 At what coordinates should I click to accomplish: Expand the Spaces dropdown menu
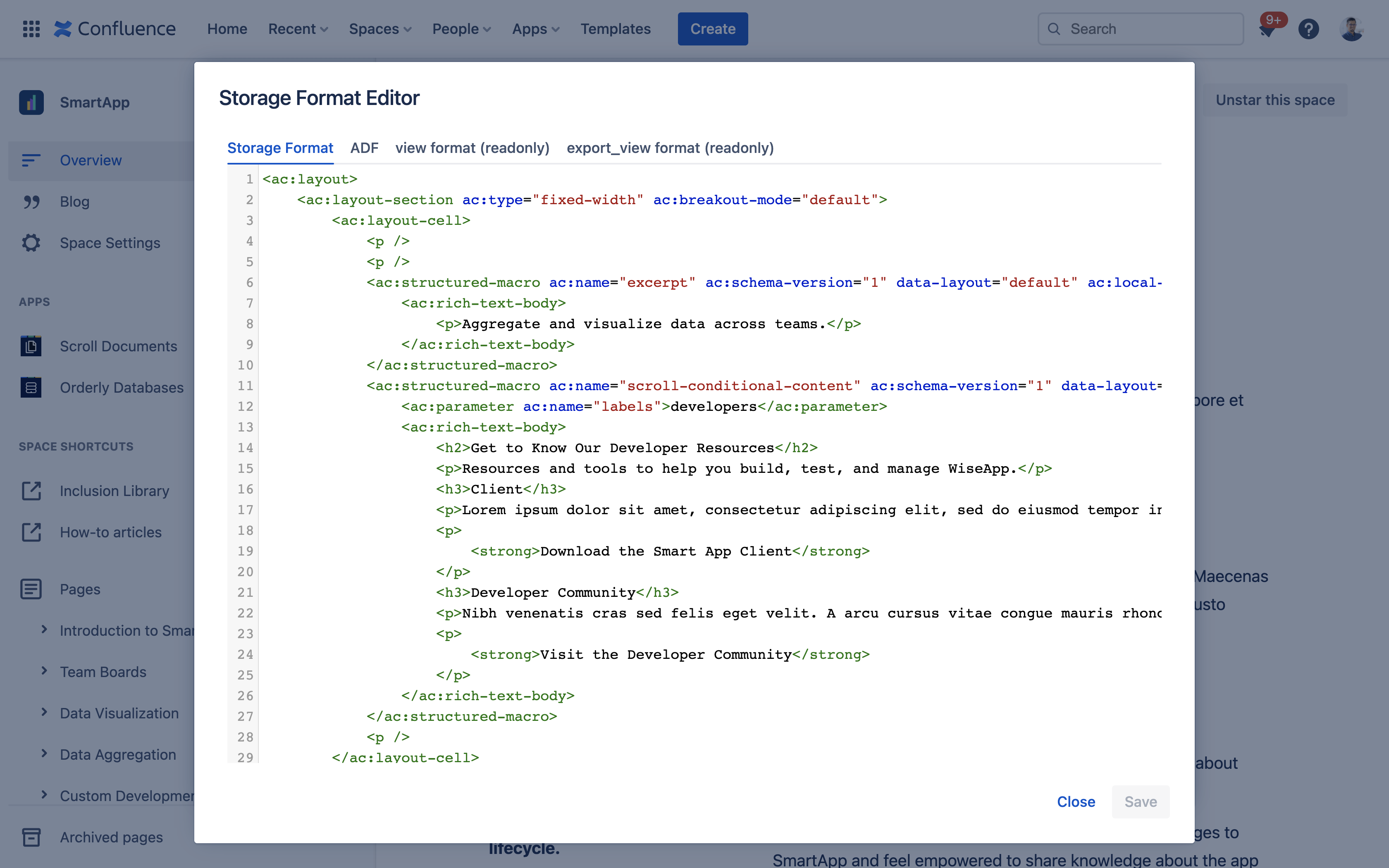379,29
